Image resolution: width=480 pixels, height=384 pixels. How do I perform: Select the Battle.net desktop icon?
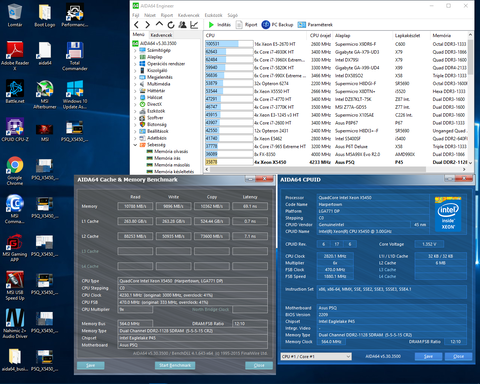pos(15,91)
